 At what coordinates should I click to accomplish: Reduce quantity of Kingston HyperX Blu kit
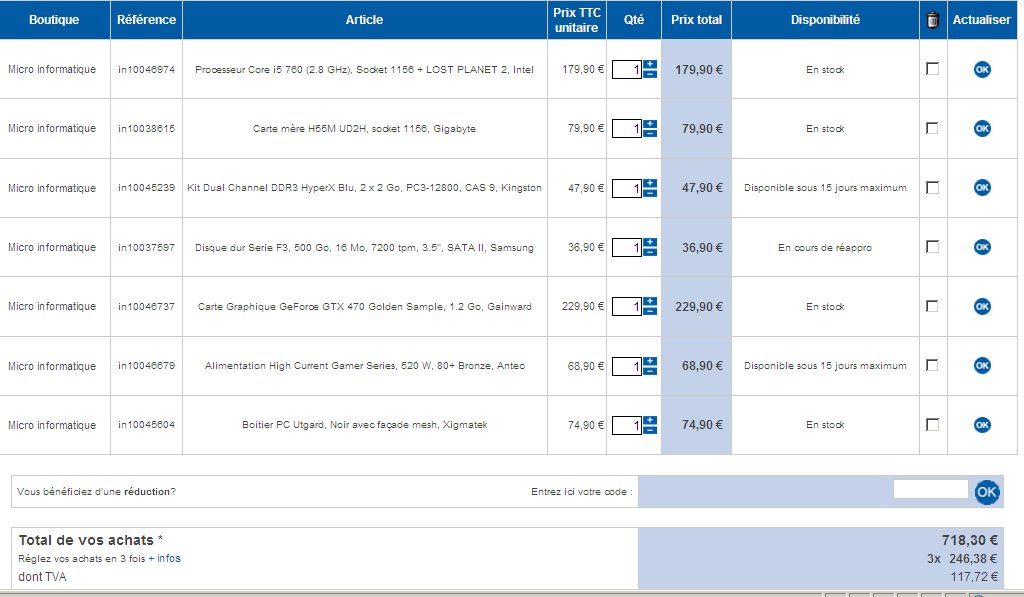(650, 192)
